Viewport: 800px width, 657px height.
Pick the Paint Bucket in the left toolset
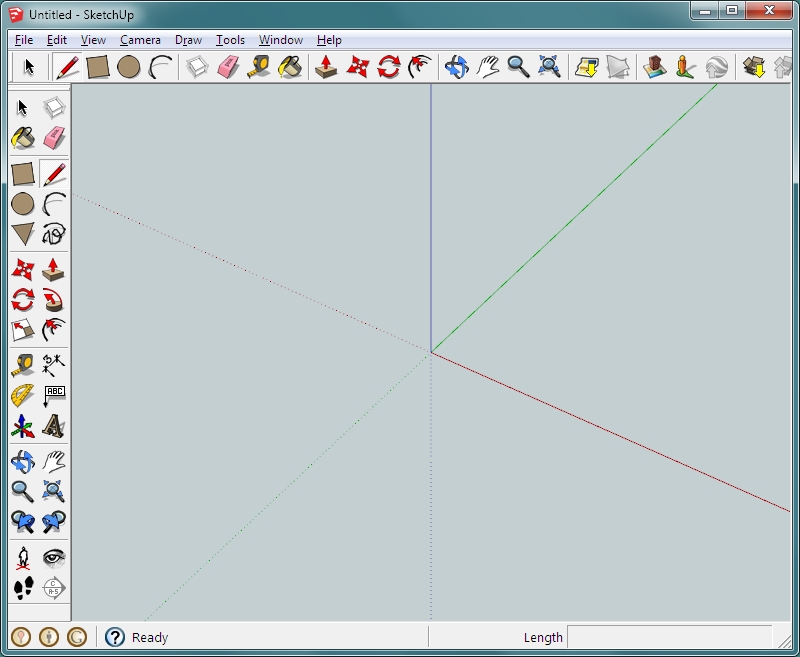(22, 138)
